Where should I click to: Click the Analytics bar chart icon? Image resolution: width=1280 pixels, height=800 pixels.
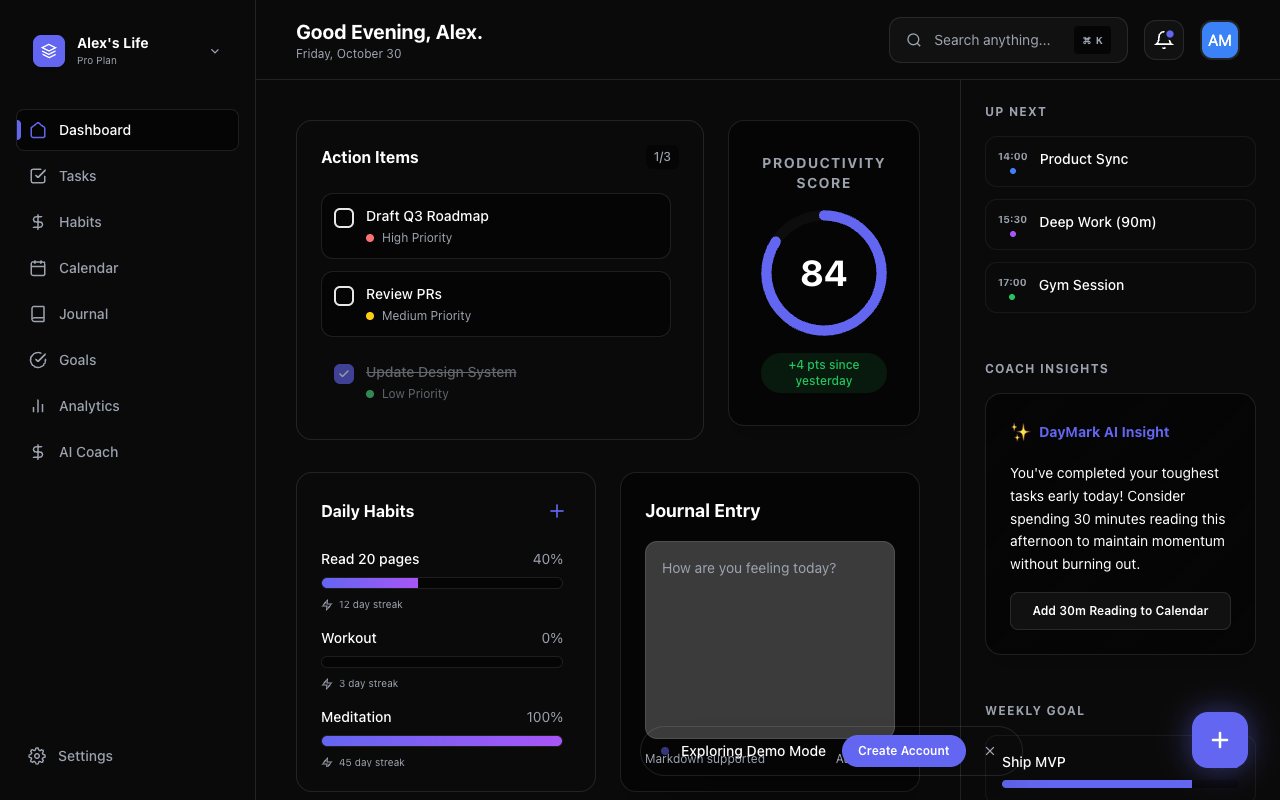[x=38, y=406]
